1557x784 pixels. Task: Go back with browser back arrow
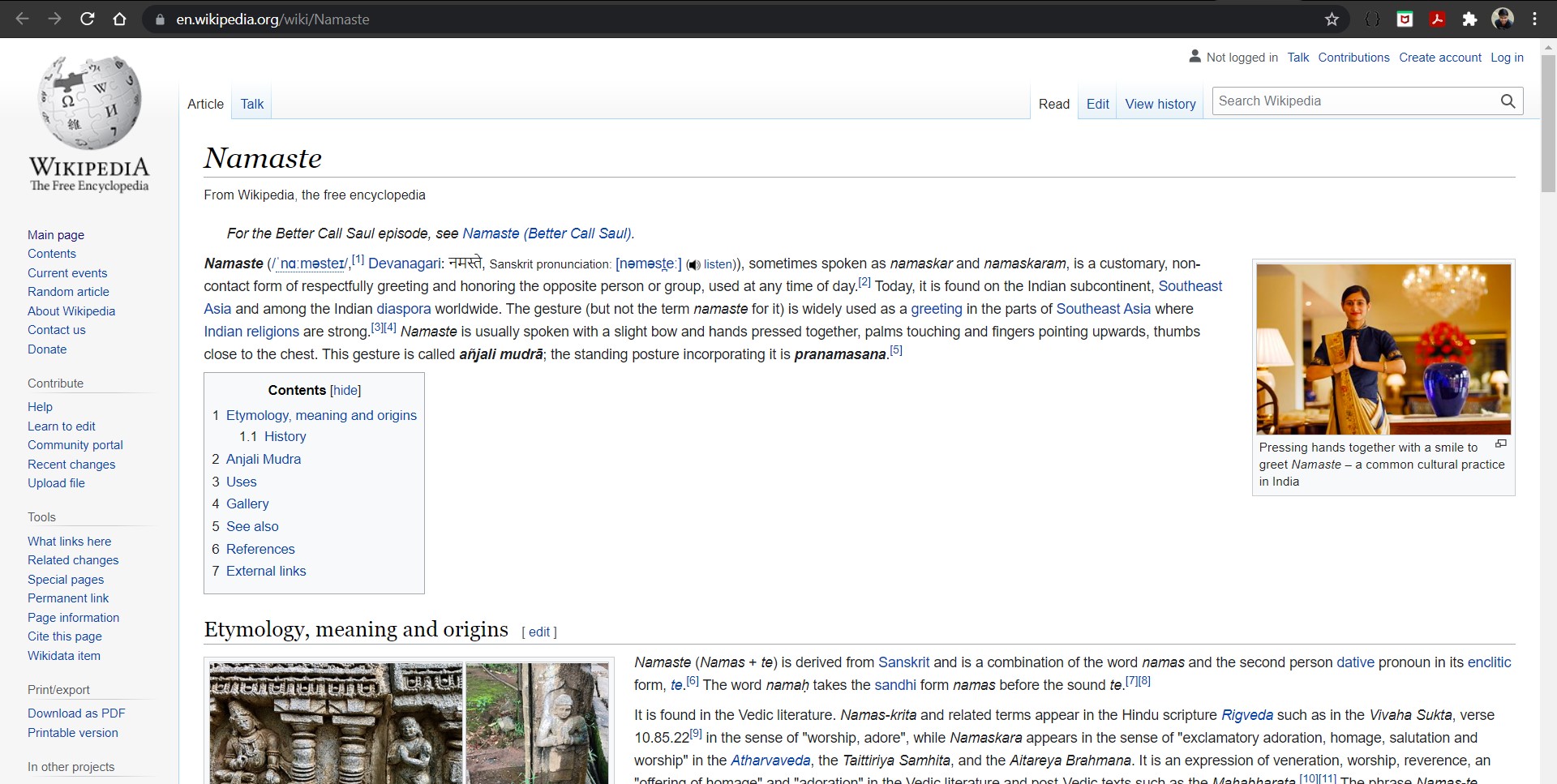(22, 19)
